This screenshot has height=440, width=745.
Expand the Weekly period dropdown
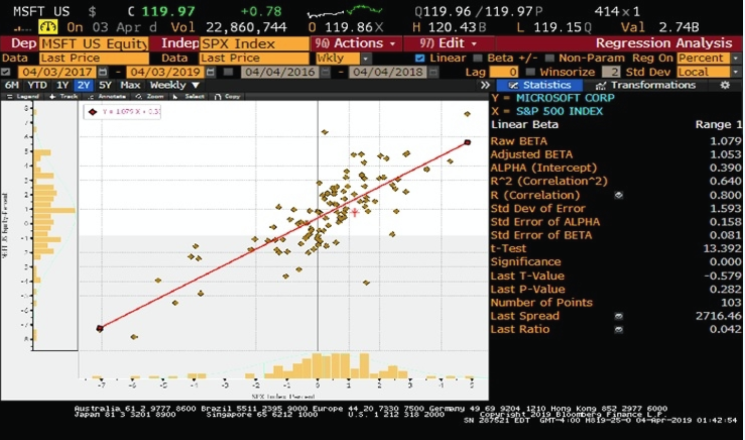[174, 85]
